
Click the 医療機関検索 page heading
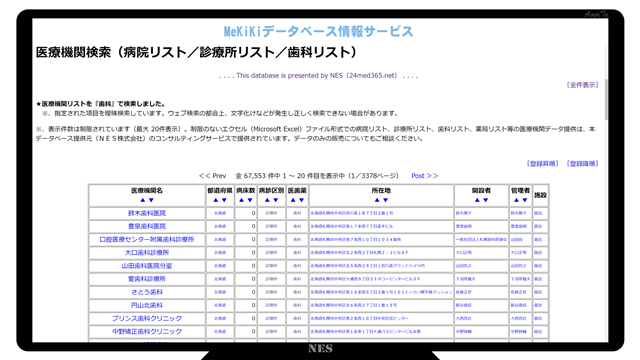197,52
